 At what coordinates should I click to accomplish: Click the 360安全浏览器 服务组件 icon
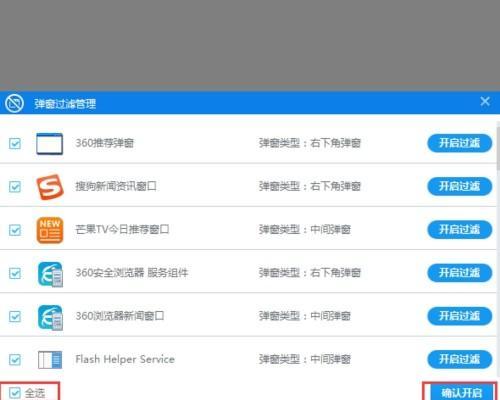pos(50,274)
